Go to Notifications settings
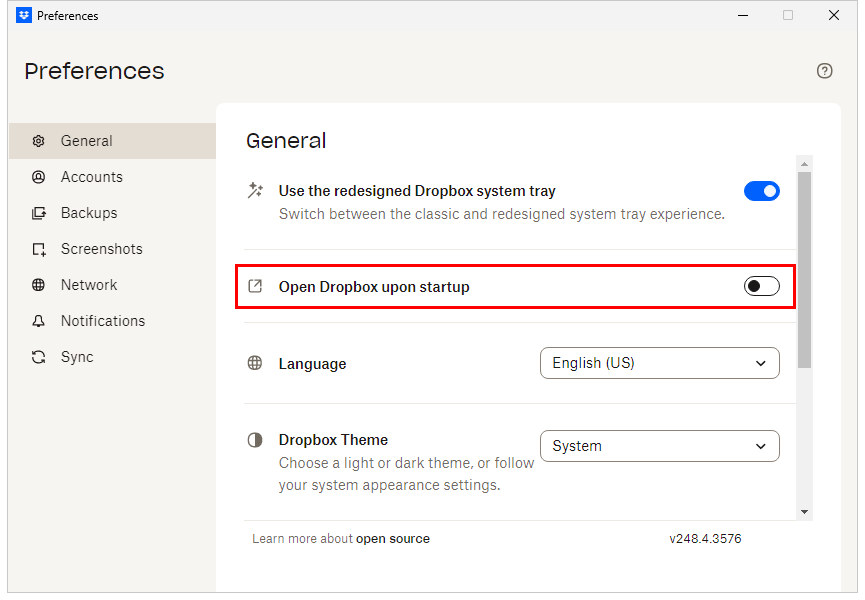Viewport: 865px width, 600px height. (102, 321)
